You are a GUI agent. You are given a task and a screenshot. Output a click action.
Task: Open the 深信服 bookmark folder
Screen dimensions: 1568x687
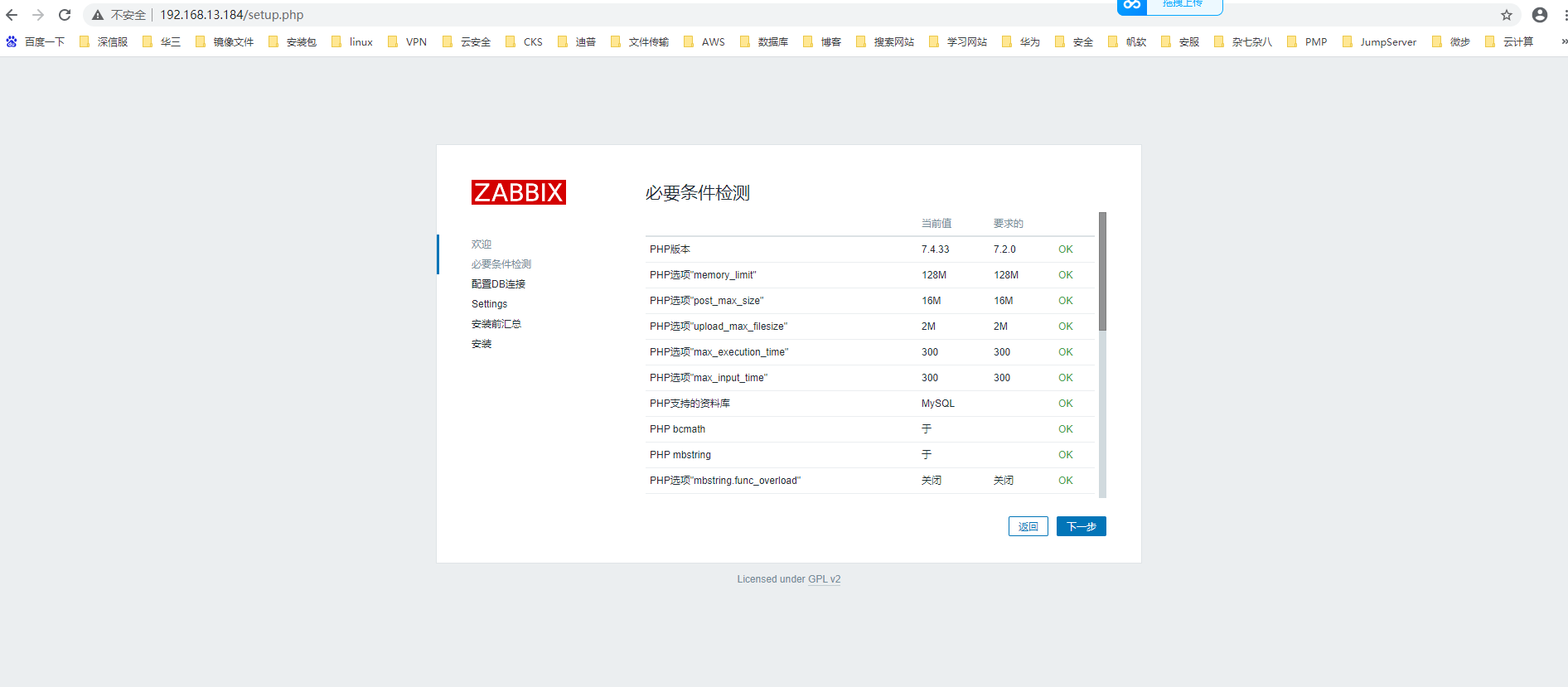coord(104,41)
